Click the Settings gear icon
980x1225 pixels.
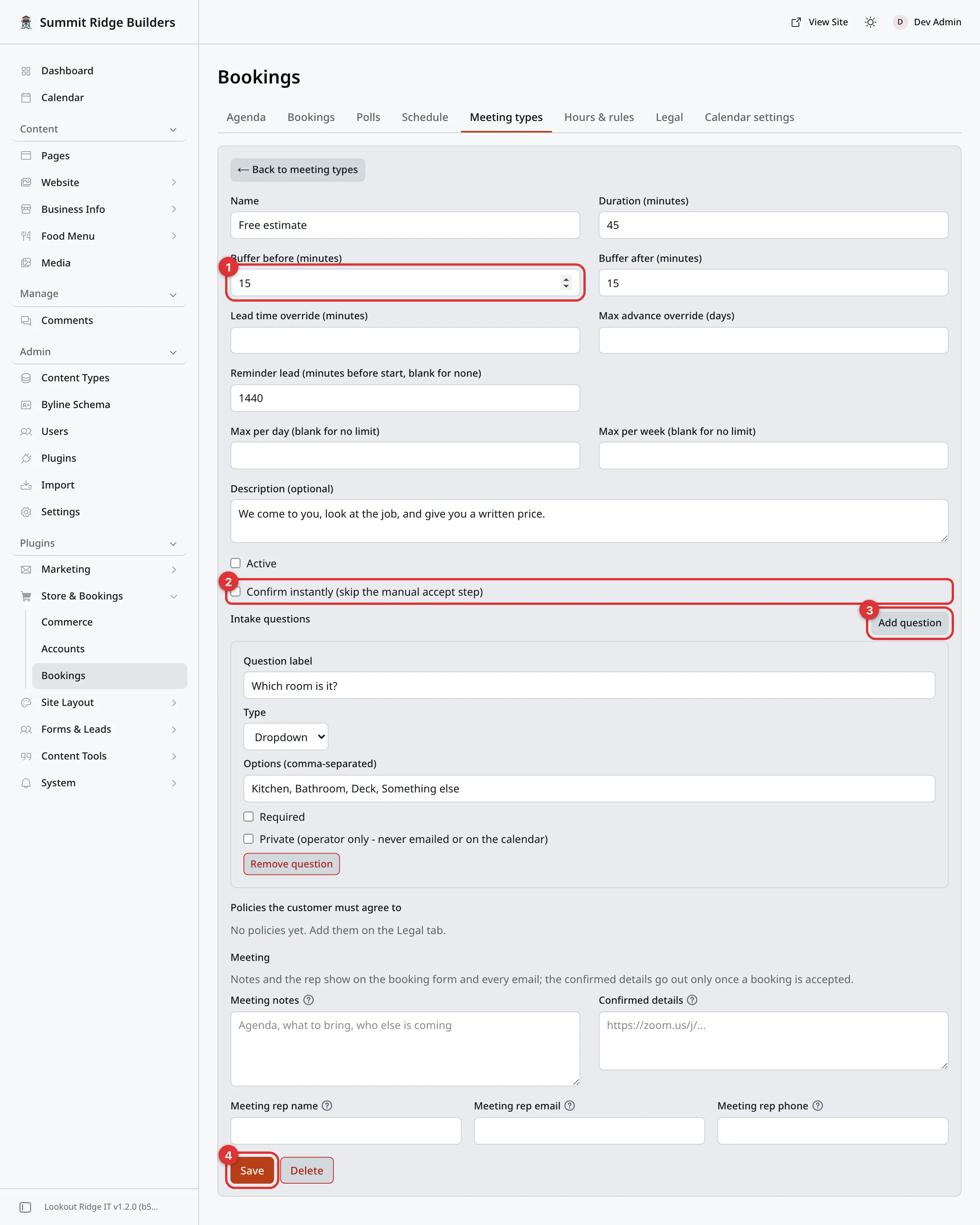tap(26, 512)
